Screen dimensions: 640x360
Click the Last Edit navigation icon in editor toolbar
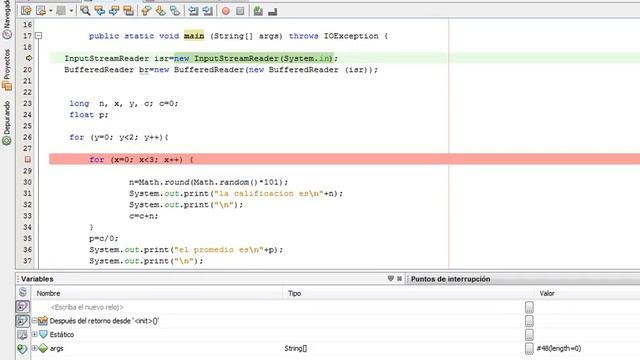(x=26, y=11)
